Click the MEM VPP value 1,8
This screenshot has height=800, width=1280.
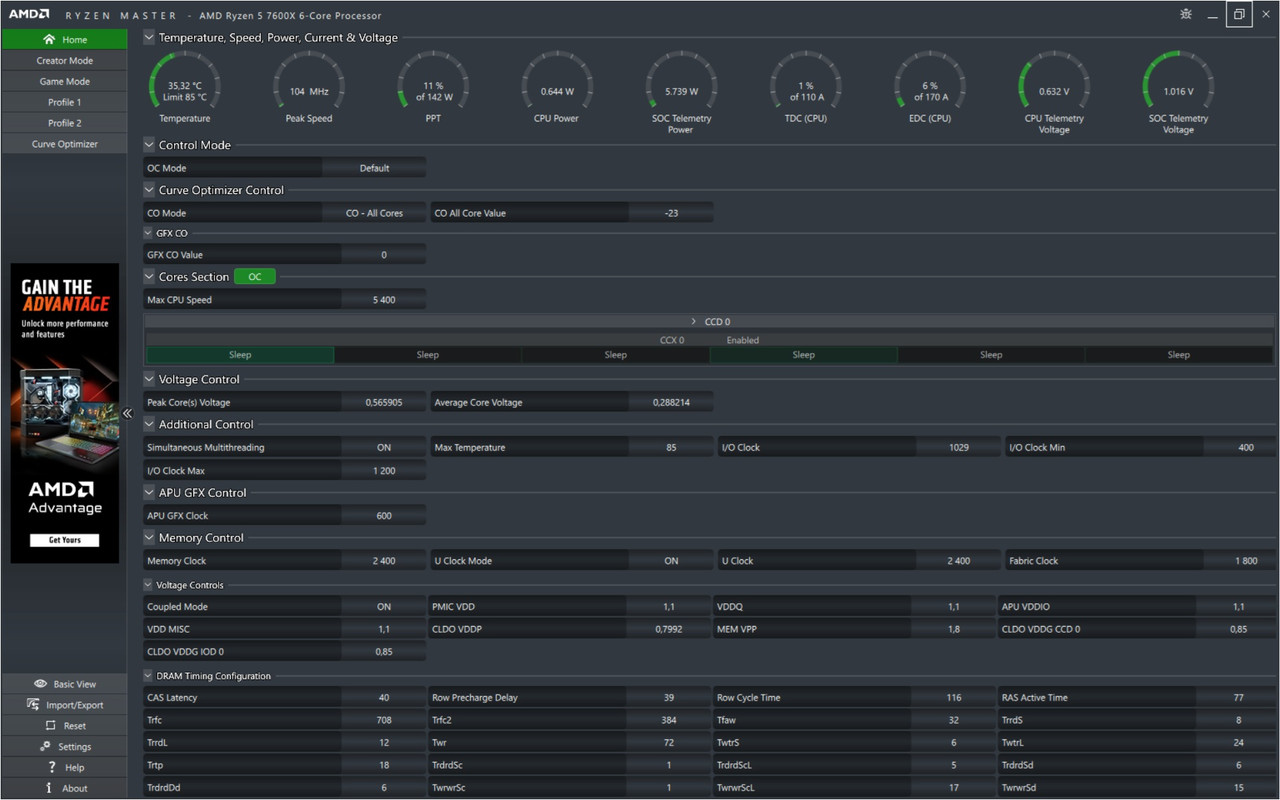[954, 629]
